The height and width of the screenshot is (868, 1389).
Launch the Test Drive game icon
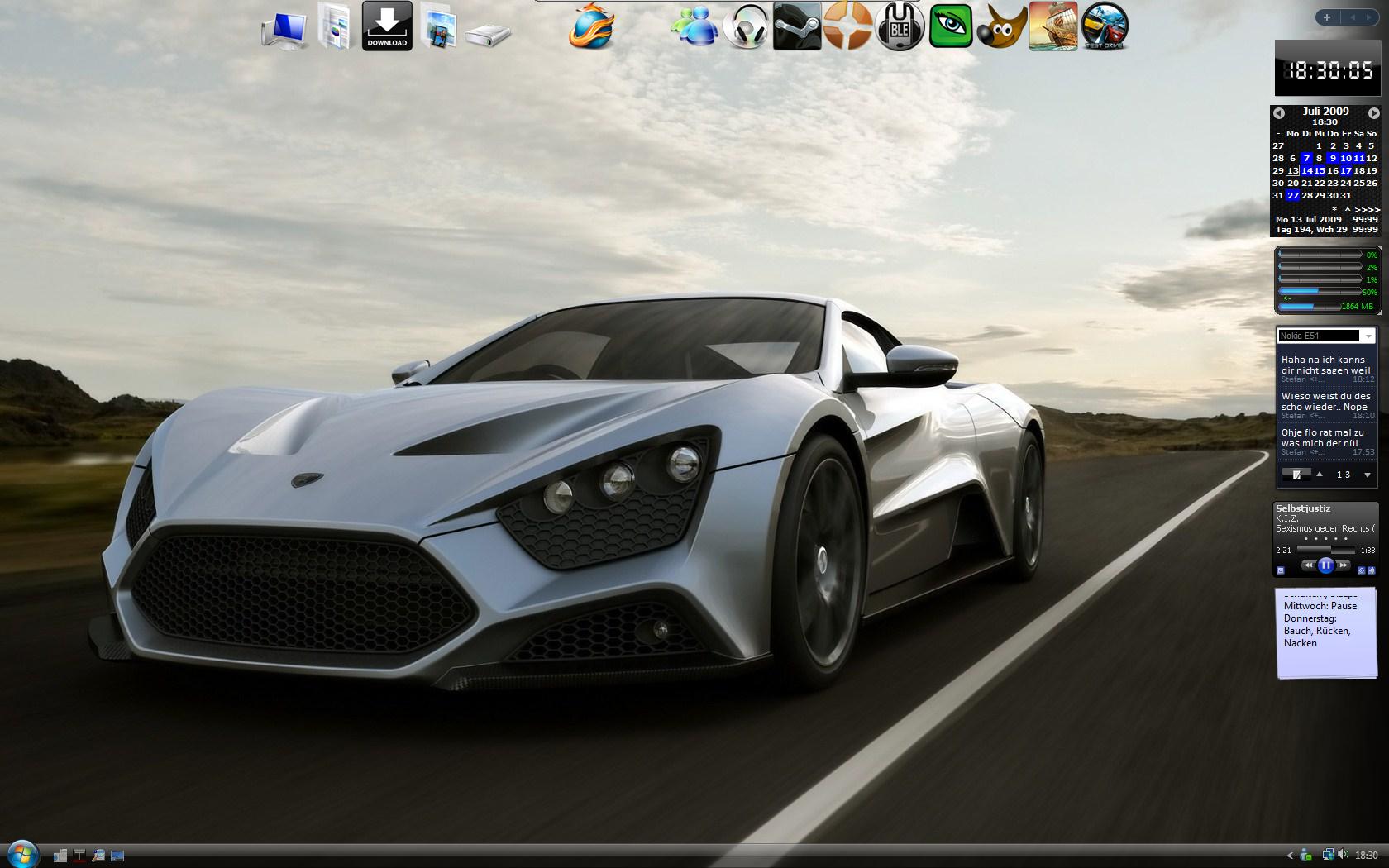pos(1105,26)
